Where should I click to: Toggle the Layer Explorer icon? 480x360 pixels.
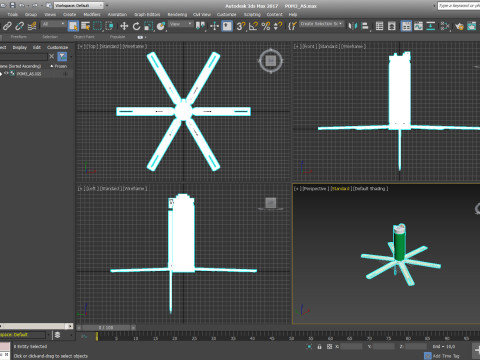[392, 26]
